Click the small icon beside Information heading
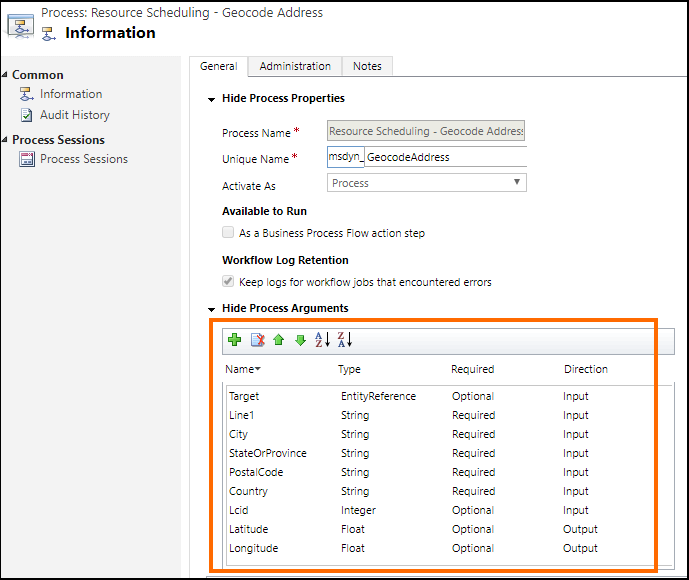689x580 pixels. [49, 34]
